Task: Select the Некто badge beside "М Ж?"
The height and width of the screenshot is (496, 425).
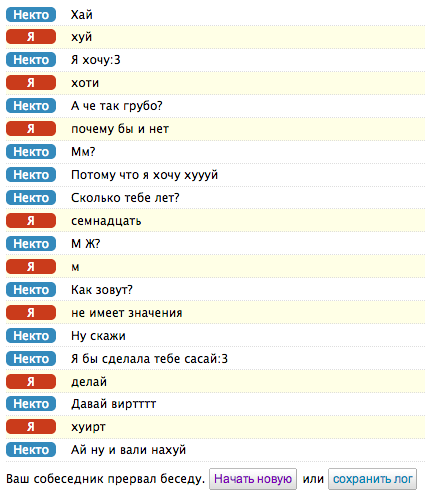Action: click(31, 244)
